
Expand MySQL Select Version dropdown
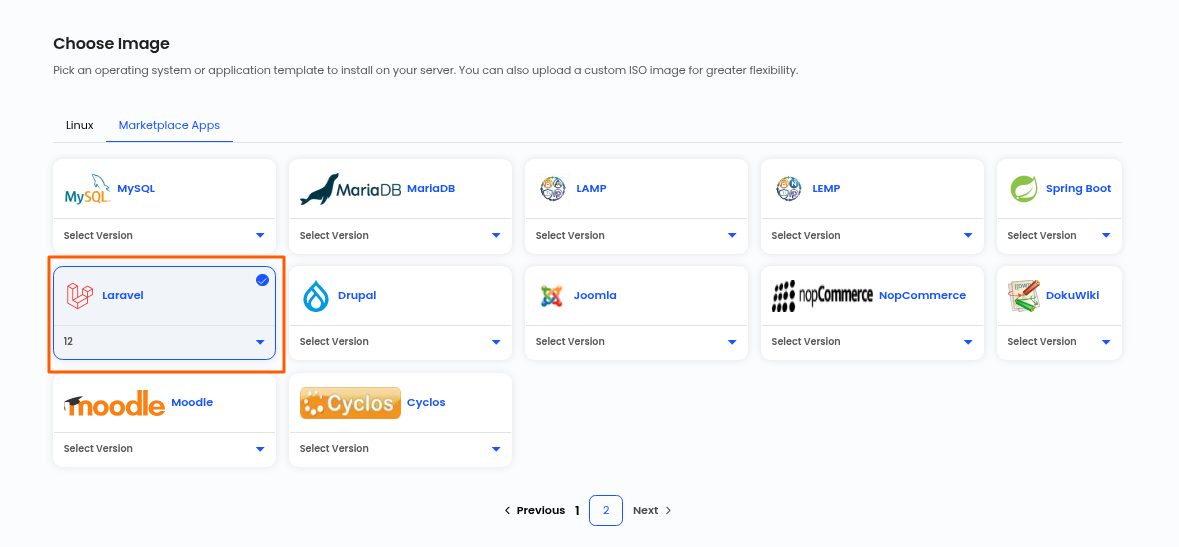pos(165,236)
